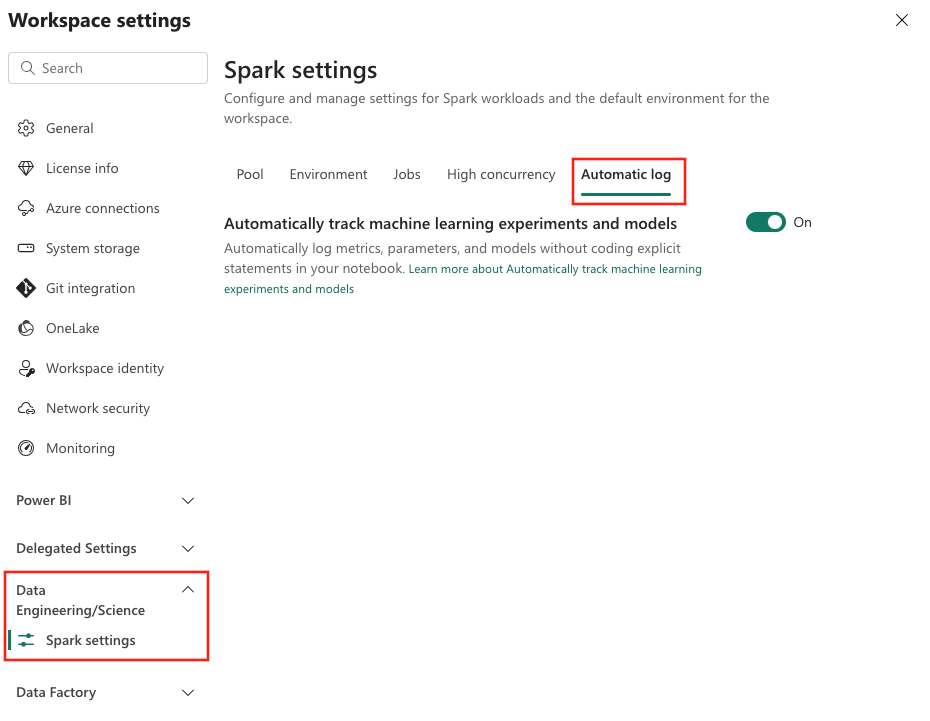Switch to the Pool tab
Screen dimensions: 930x721
[x=250, y=174]
